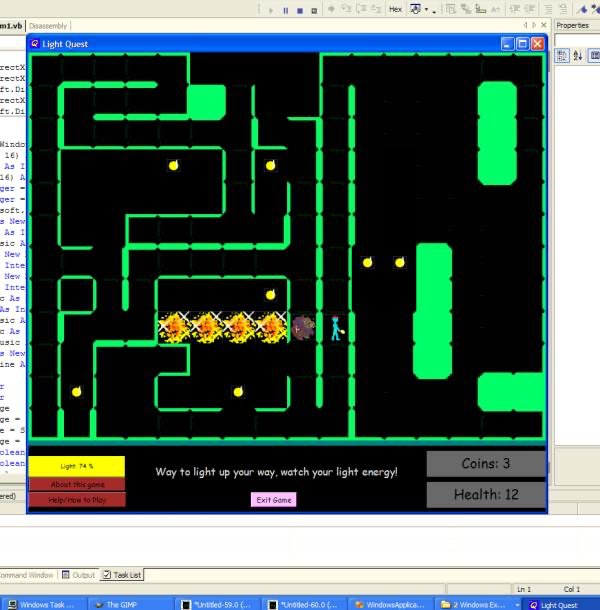Screen dimensions: 600x610
Task: Click the Uncomment Selected Lines icon
Action: (563, 9)
